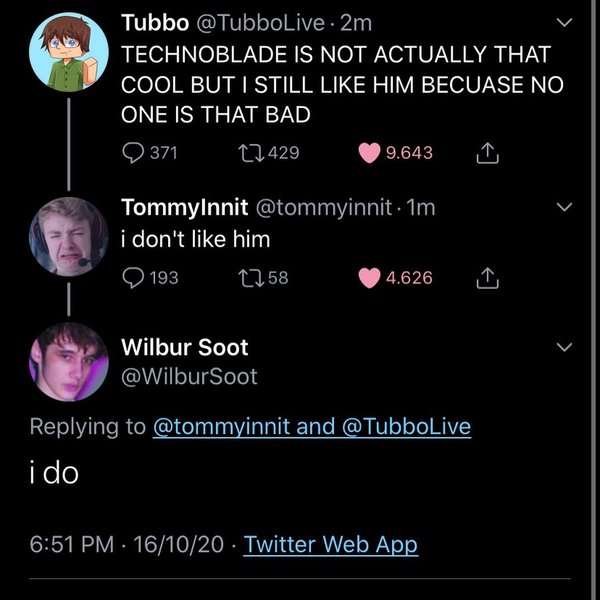Follow the @TubboLive mention link
The height and width of the screenshot is (600, 600).
pyautogui.click(x=406, y=427)
